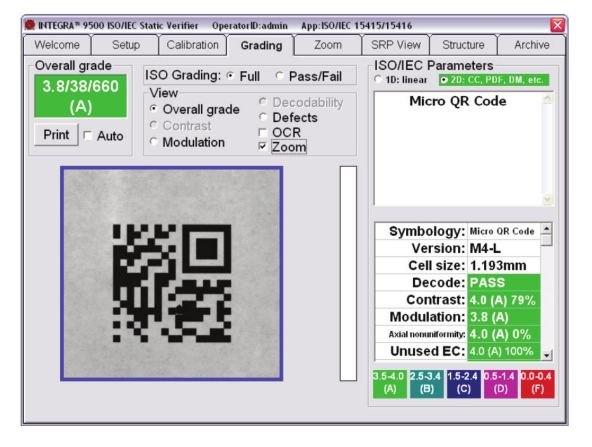Click up arrow of parameters table scrollbar
Image resolution: width=592 pixels, height=447 pixels.
tap(546, 228)
